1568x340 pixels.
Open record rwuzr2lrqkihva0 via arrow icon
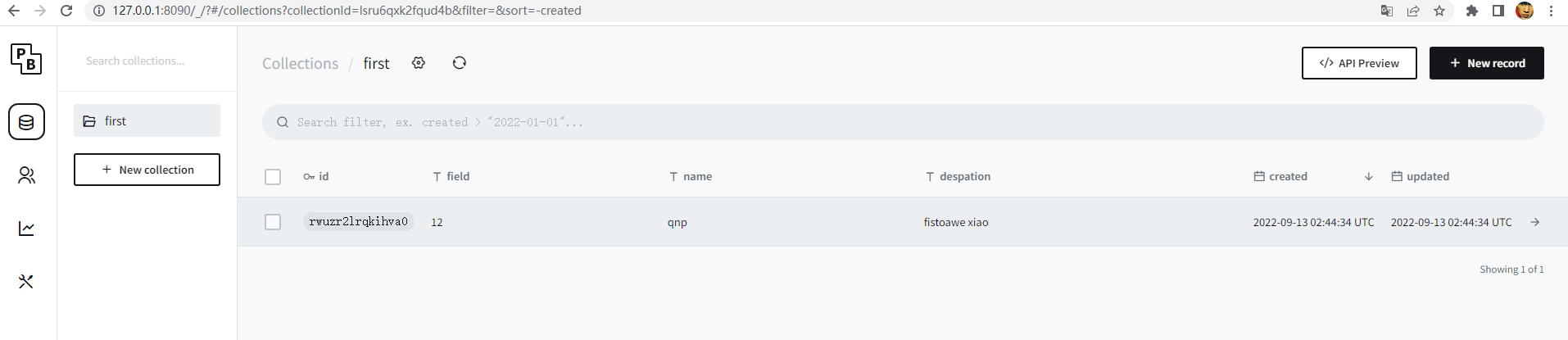tap(1535, 222)
